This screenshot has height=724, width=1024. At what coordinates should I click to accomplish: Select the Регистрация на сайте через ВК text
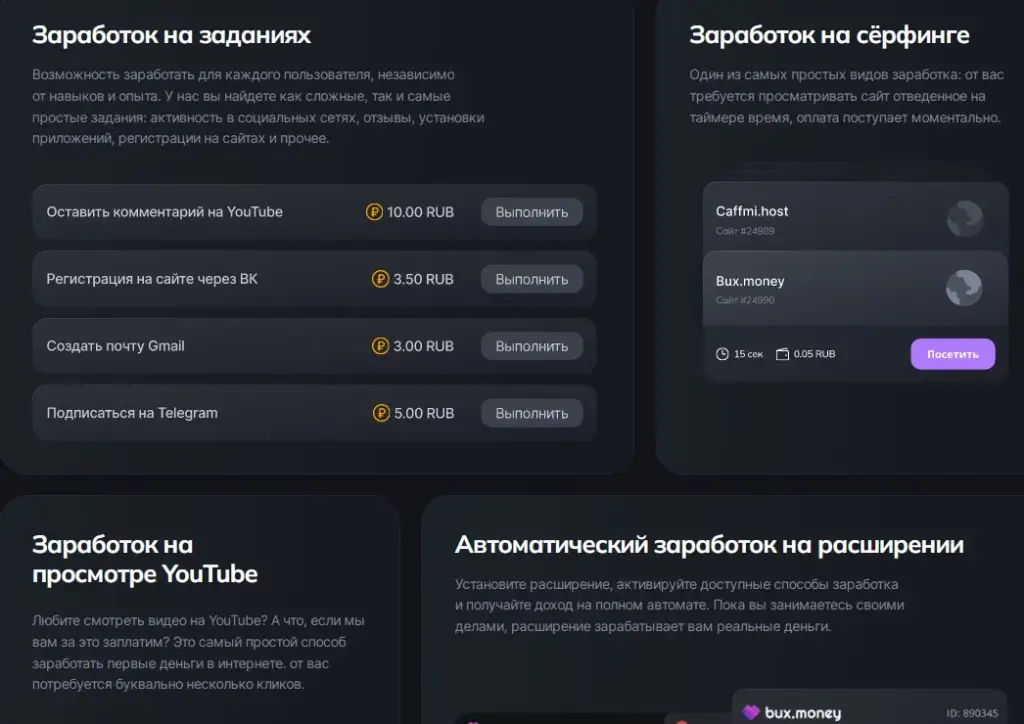[x=152, y=279]
